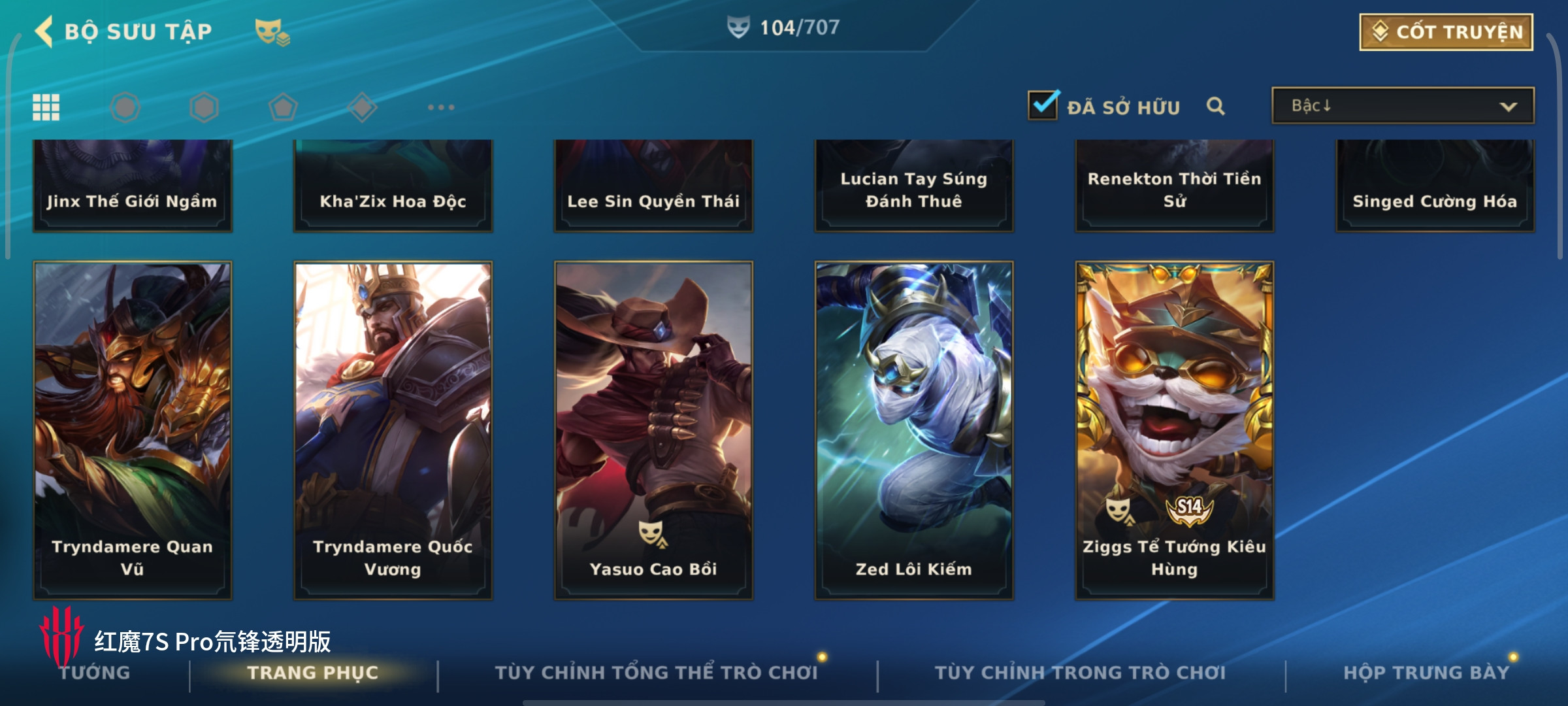Open Ziggs Tể Tướng Kiêu Hùng skin
Viewport: 1568px width, 706px height.
(x=1175, y=430)
